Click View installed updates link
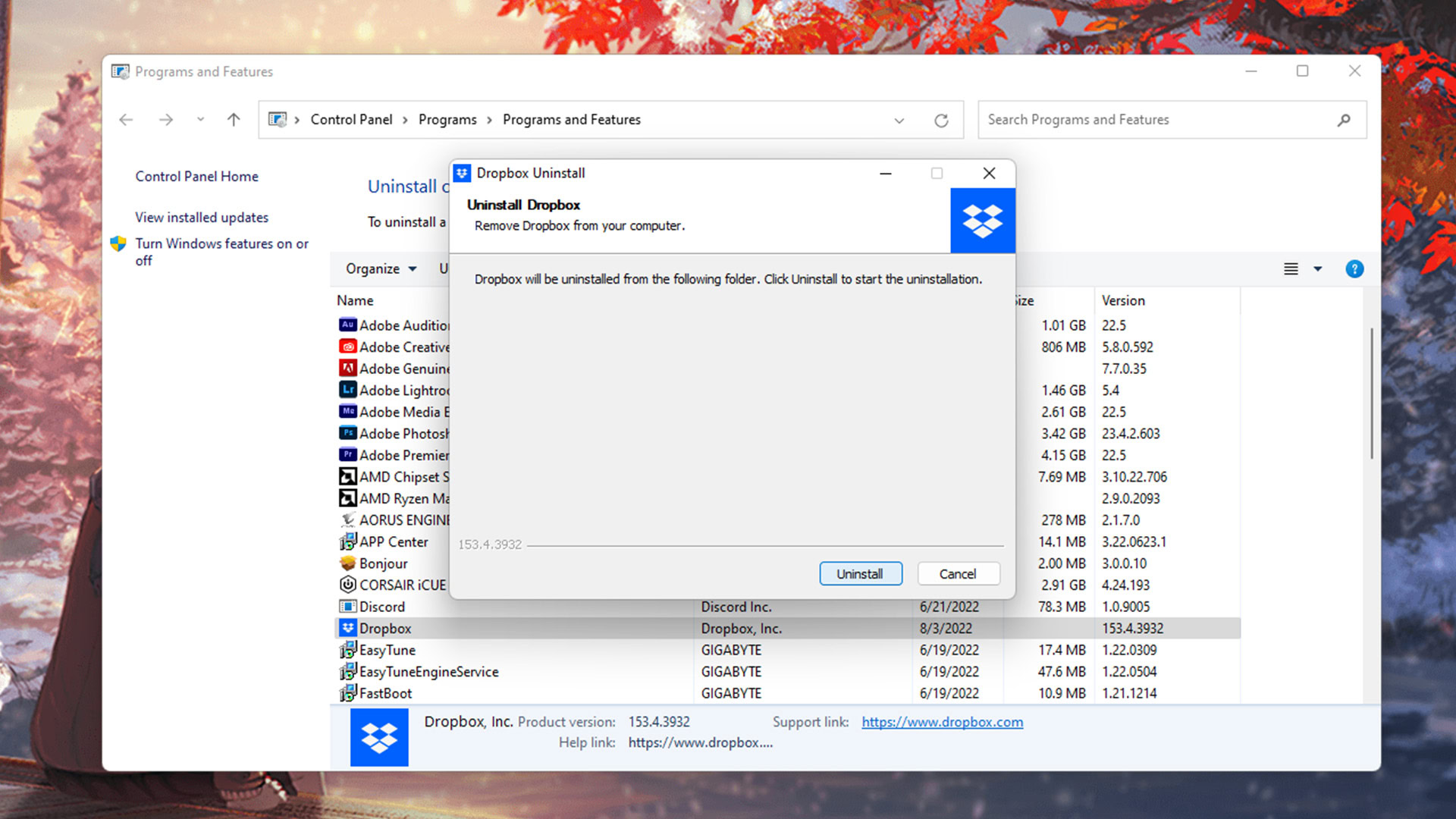 [x=201, y=217]
